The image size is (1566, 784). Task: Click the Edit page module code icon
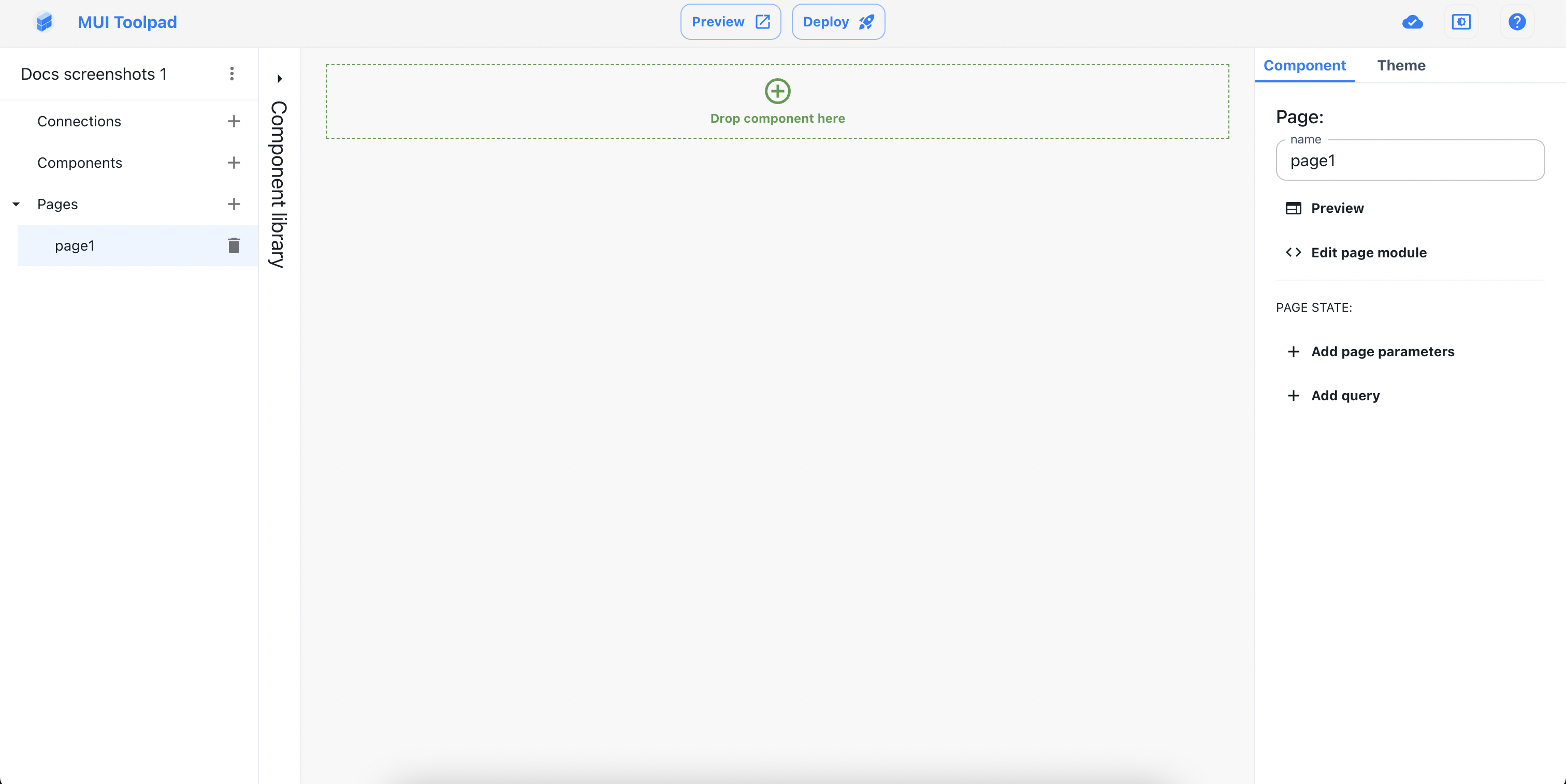pyautogui.click(x=1294, y=252)
